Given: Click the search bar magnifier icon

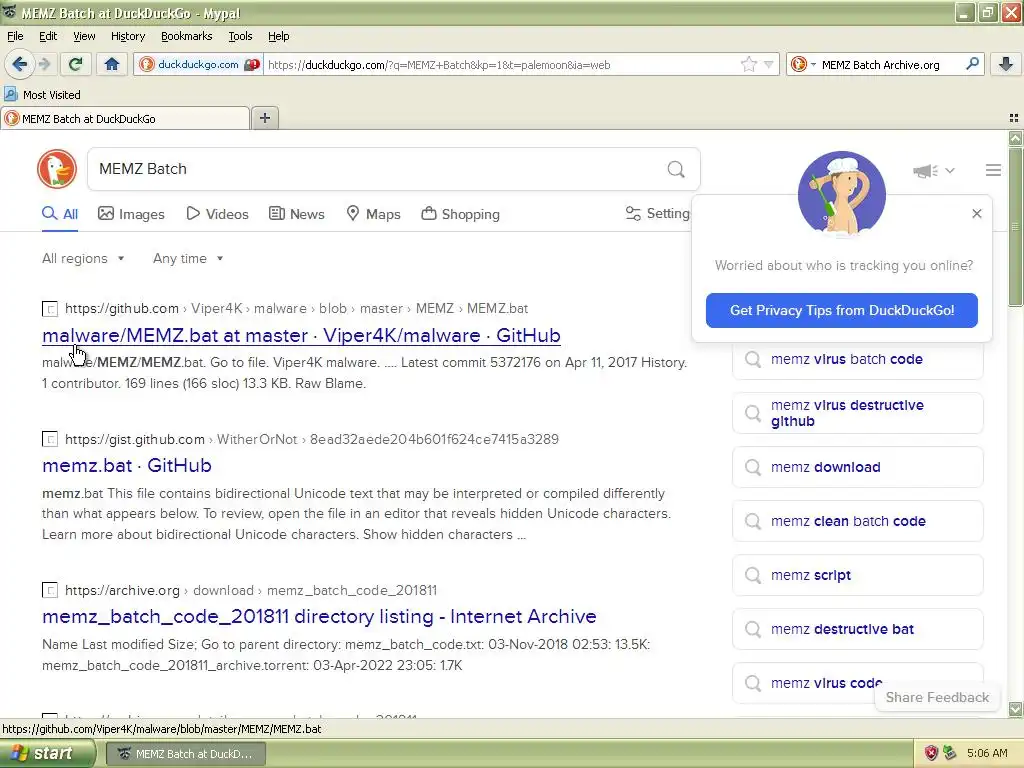Looking at the screenshot, I should pos(972,64).
